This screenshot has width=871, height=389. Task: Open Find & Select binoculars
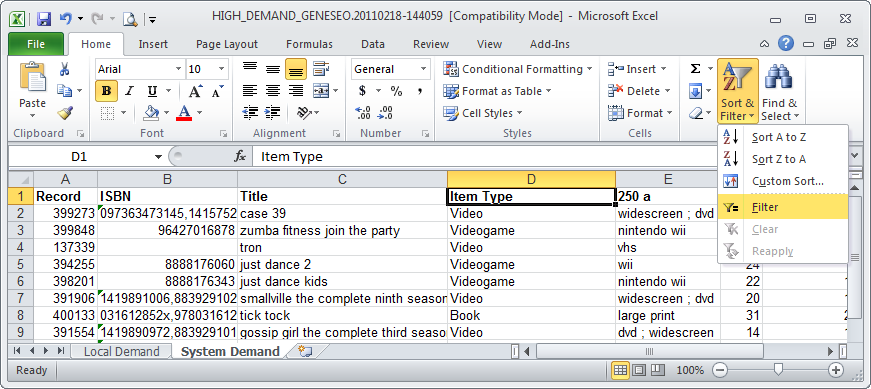[x=779, y=92]
